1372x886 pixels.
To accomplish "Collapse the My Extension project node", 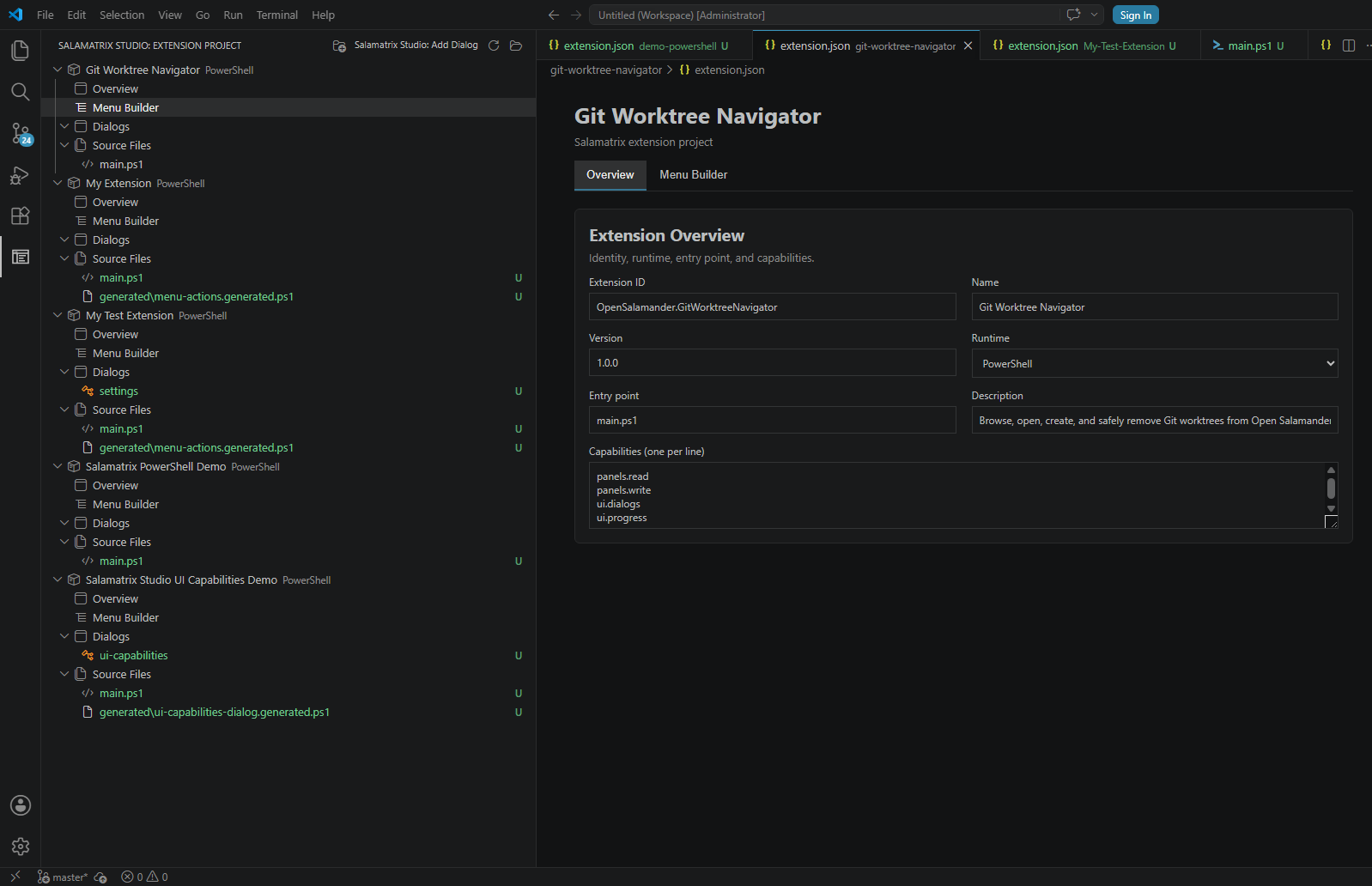I will tap(58, 183).
